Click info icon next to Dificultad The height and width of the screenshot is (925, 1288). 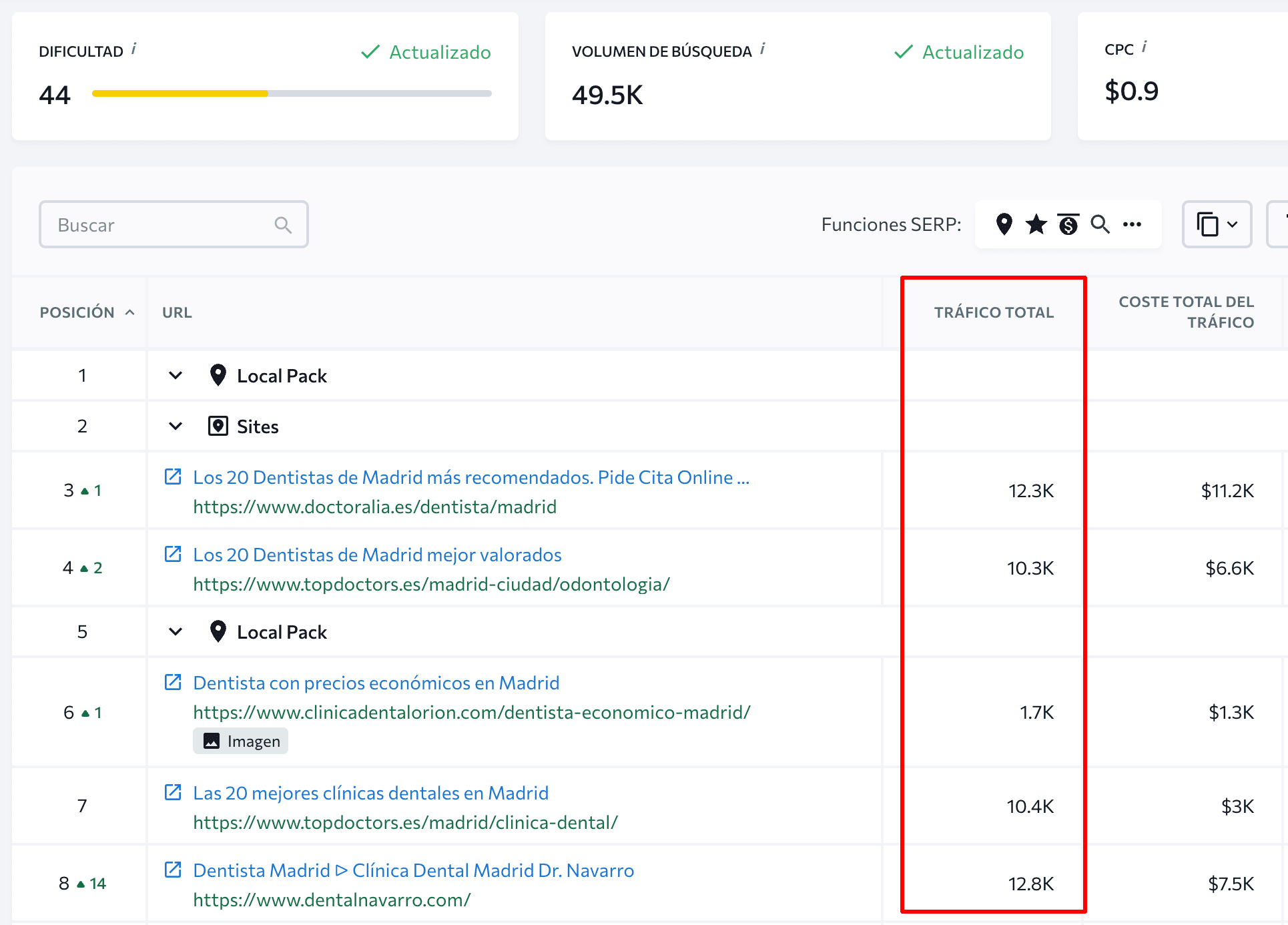pyautogui.click(x=134, y=49)
